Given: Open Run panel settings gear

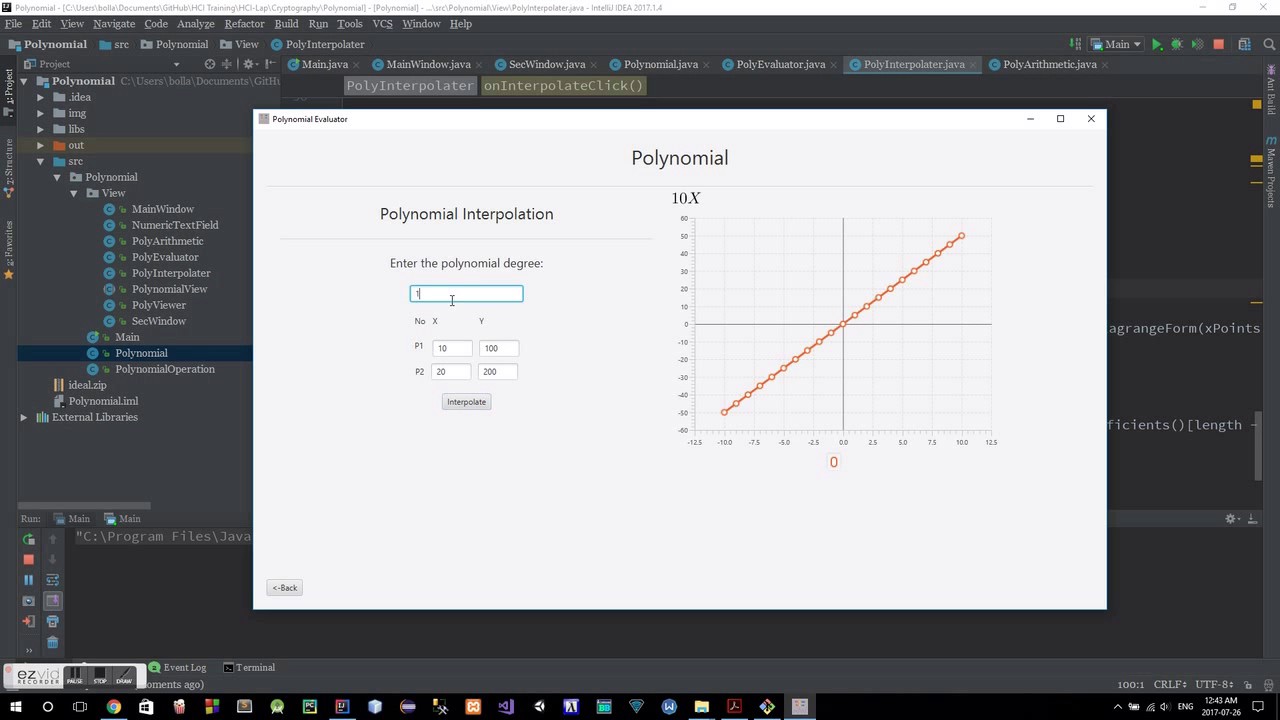Looking at the screenshot, I should [x=1233, y=518].
